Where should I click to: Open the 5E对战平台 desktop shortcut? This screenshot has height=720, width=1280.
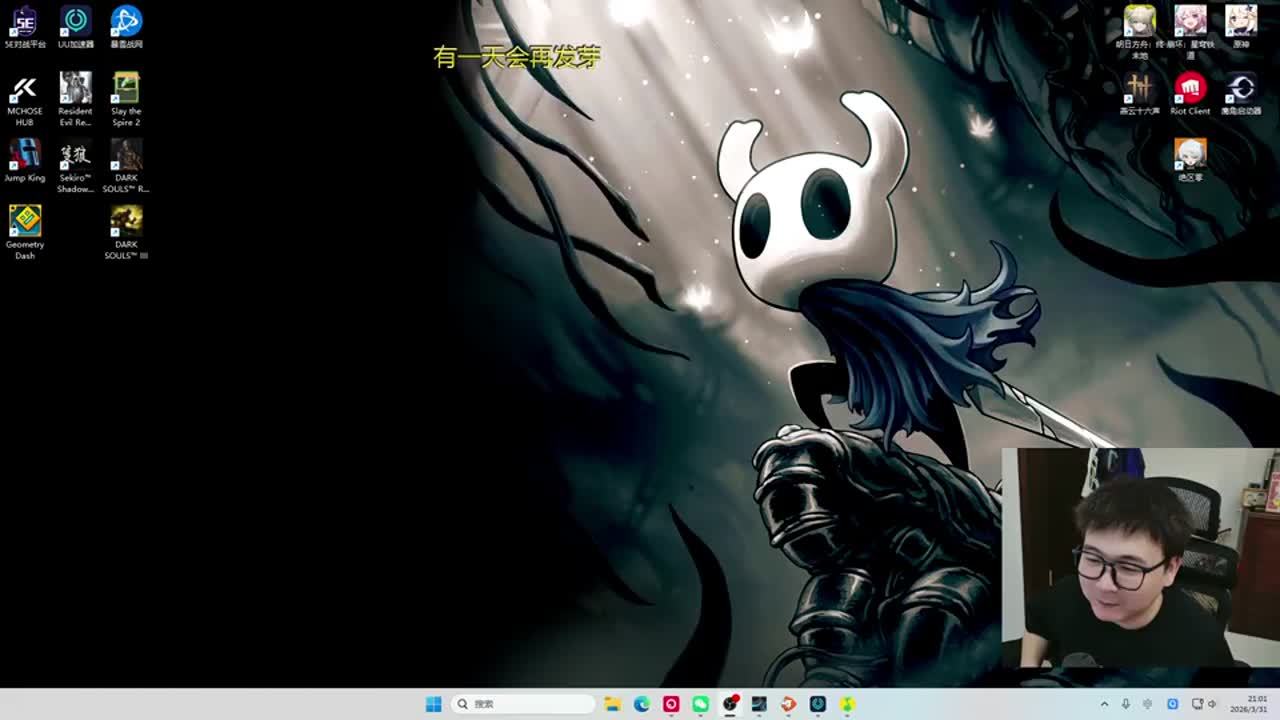point(24,22)
